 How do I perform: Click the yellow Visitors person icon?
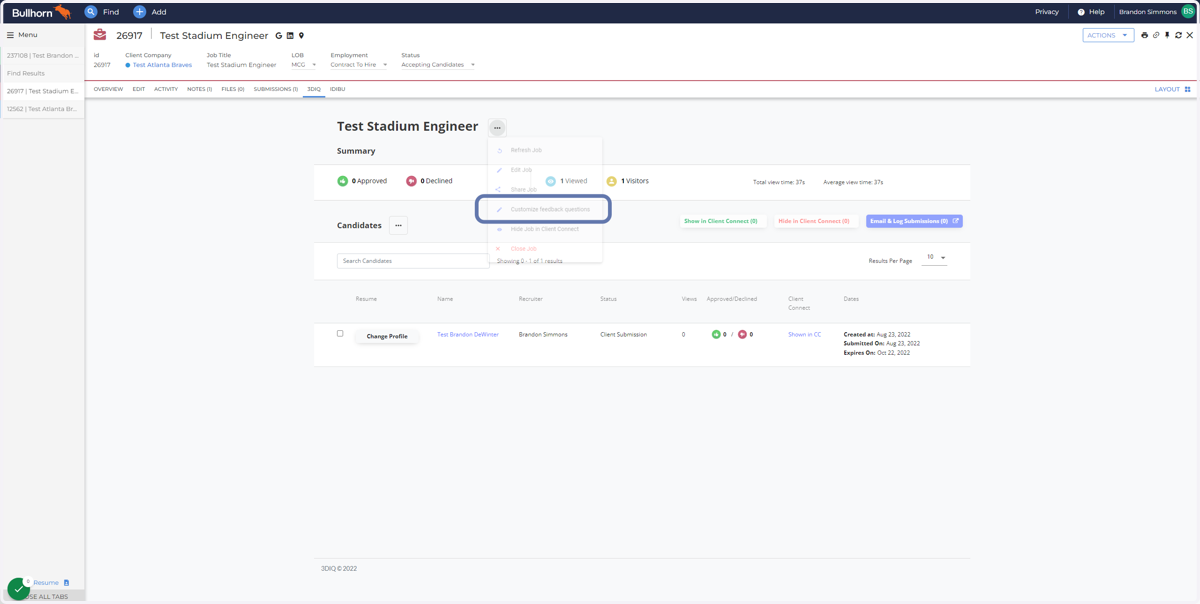point(612,181)
